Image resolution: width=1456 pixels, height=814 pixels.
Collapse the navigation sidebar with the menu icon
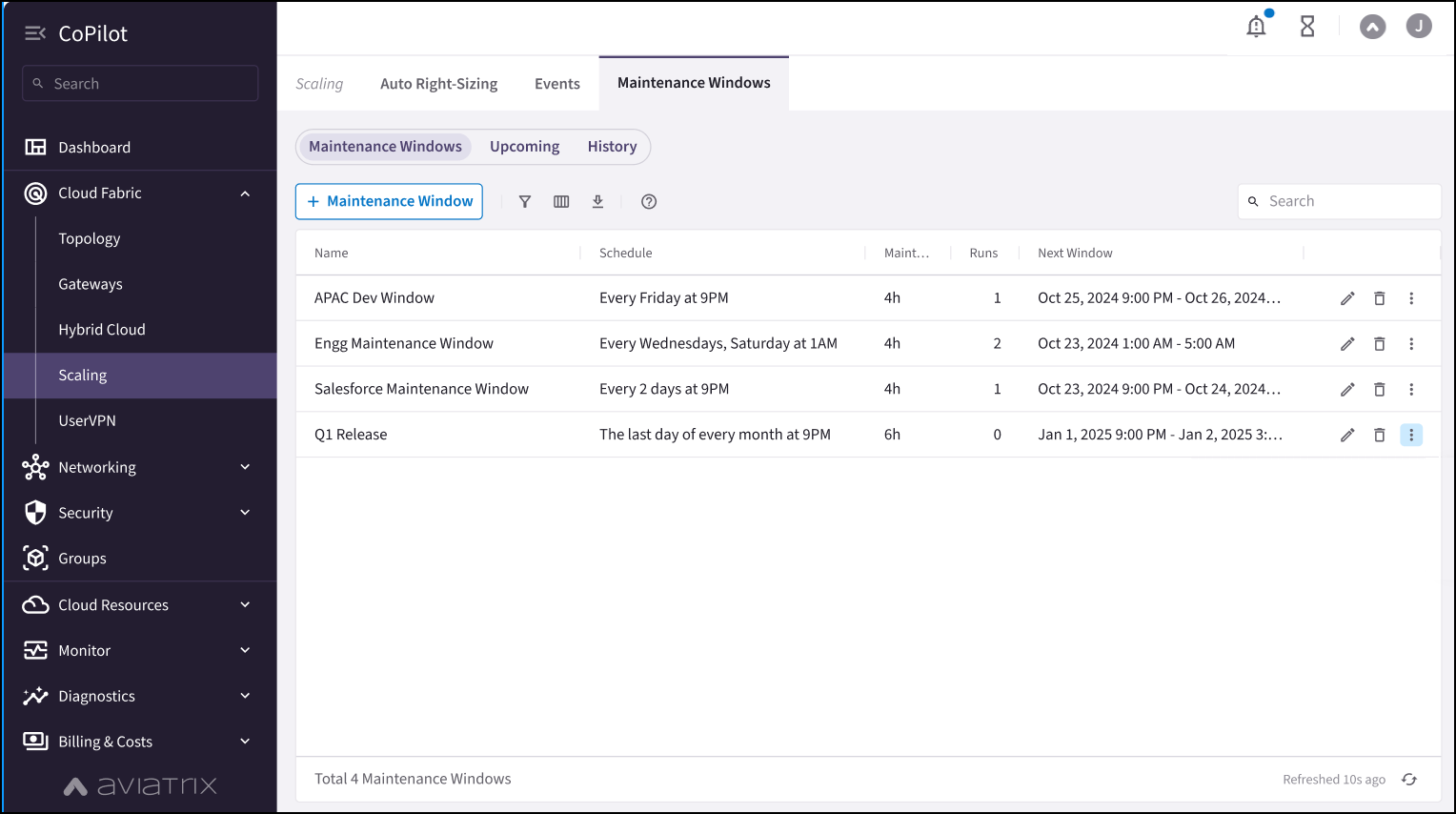[35, 31]
